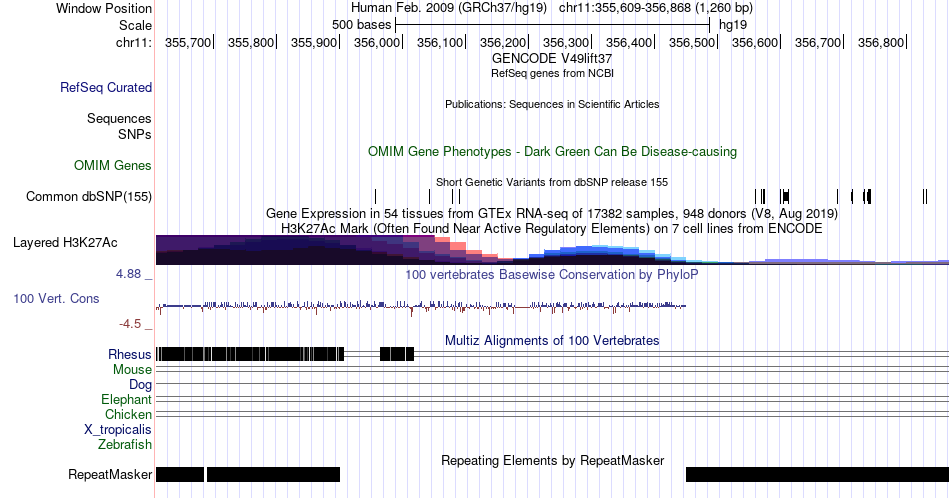This screenshot has height=498, width=950.
Task: Click the small Rhesus alignment block
Action: [397, 354]
